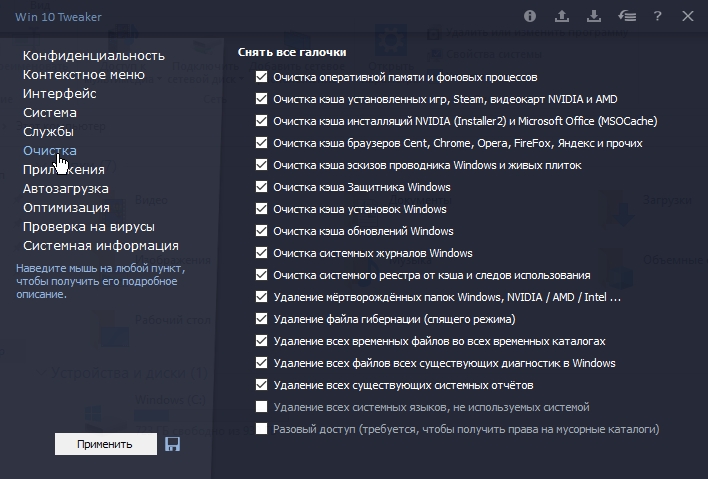Check the Разовый доступ checkbox

coord(261,428)
